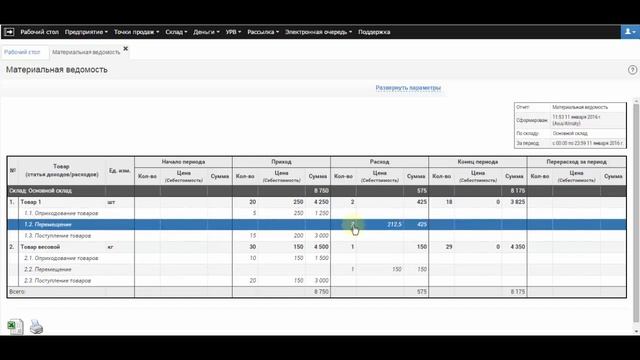The width and height of the screenshot is (640, 360).
Task: Select highlighted row 1.2. Перемещение
Action: pos(317,224)
